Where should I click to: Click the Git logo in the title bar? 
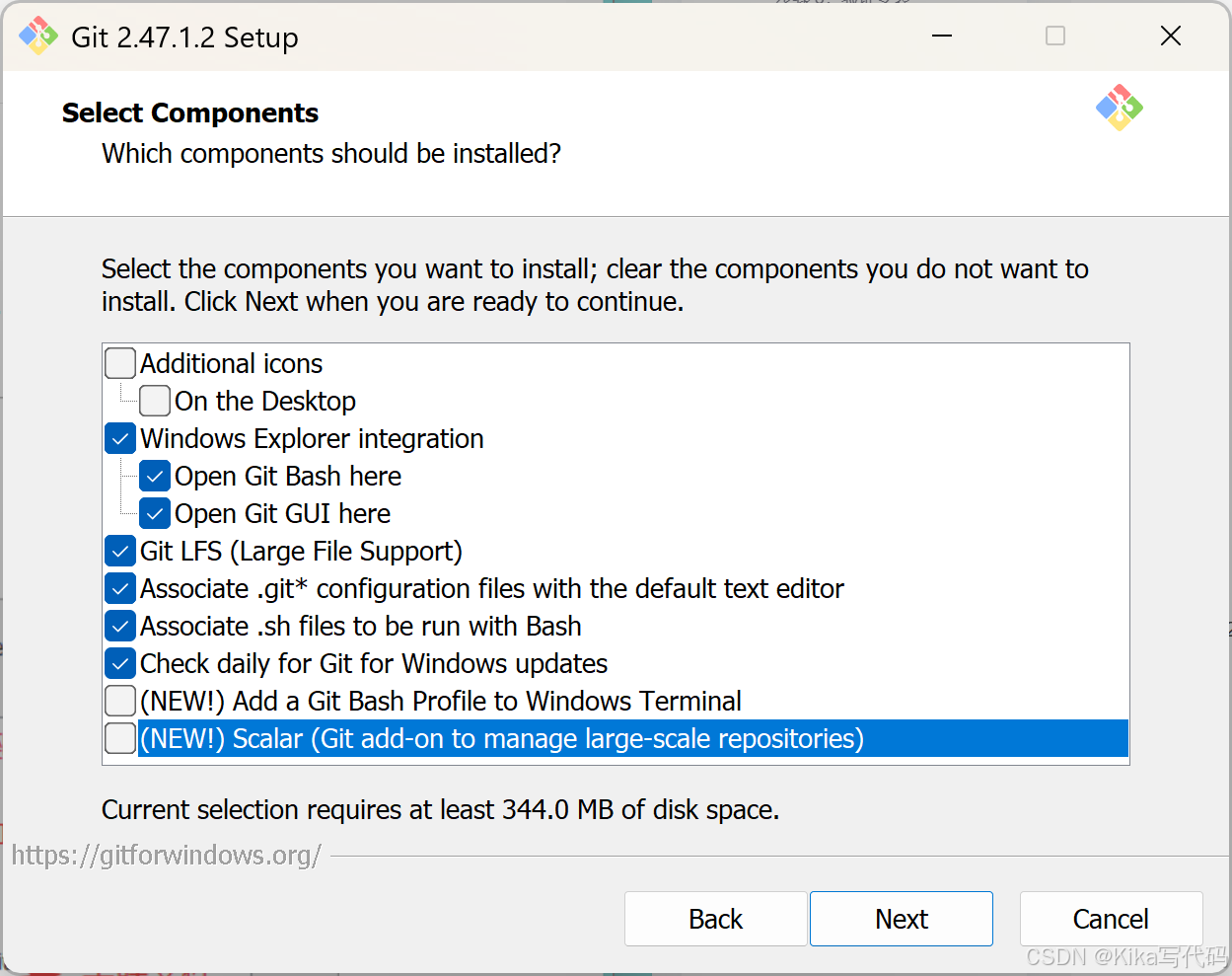click(38, 37)
